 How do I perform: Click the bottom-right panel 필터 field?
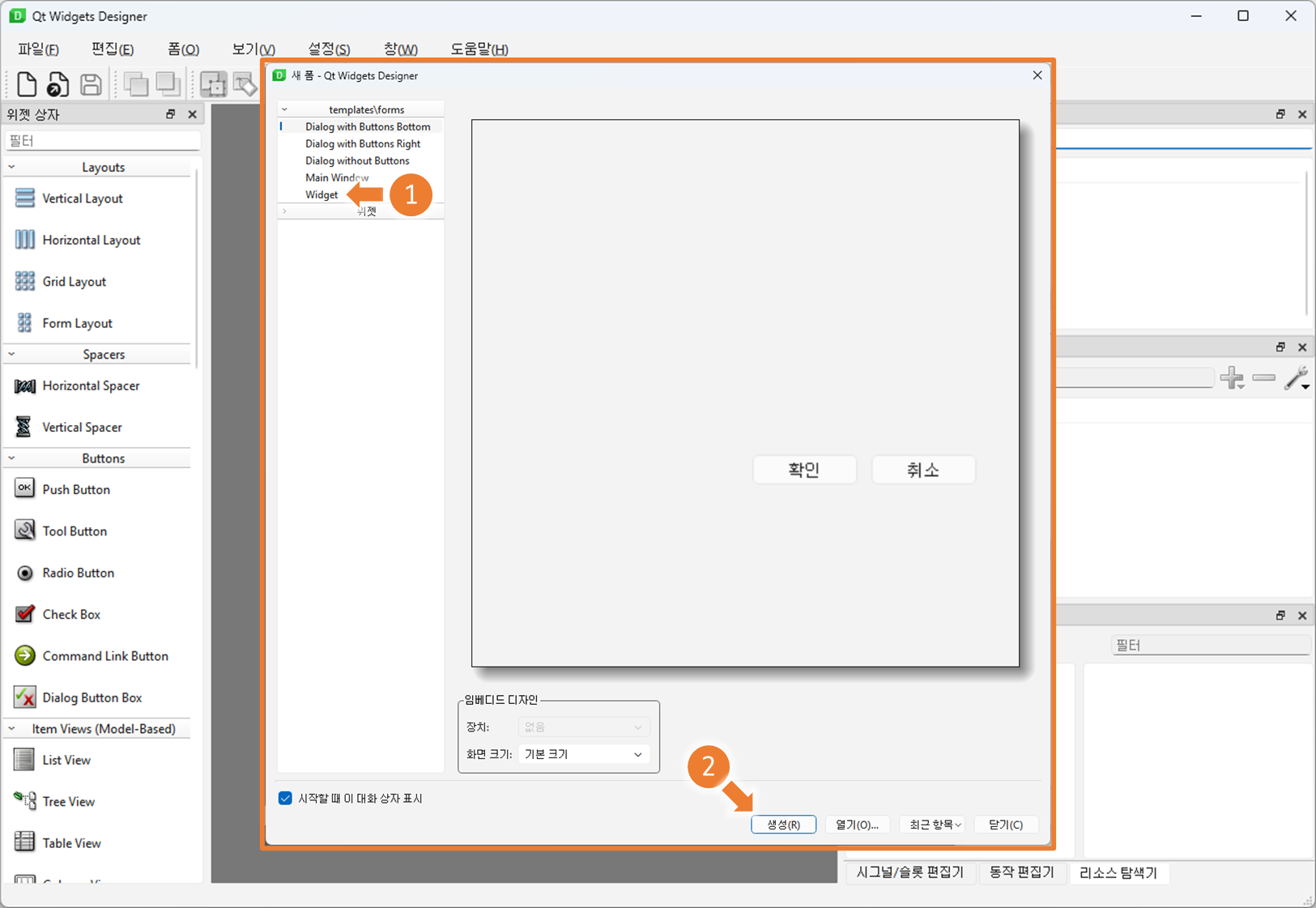tap(1212, 646)
